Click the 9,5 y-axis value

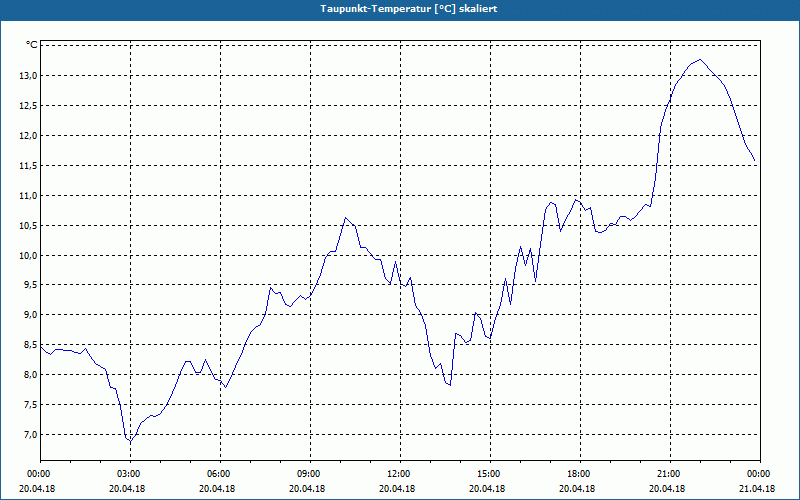[x=31, y=285]
